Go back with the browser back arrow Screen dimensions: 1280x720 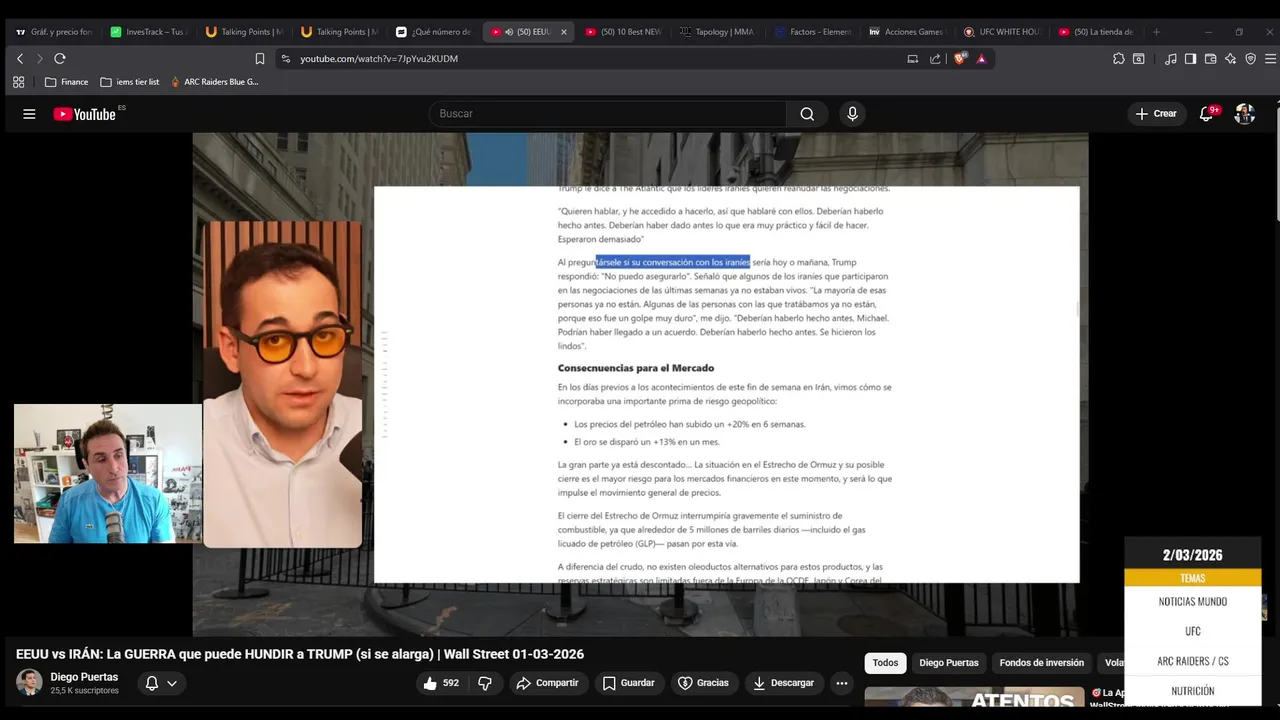(x=19, y=59)
